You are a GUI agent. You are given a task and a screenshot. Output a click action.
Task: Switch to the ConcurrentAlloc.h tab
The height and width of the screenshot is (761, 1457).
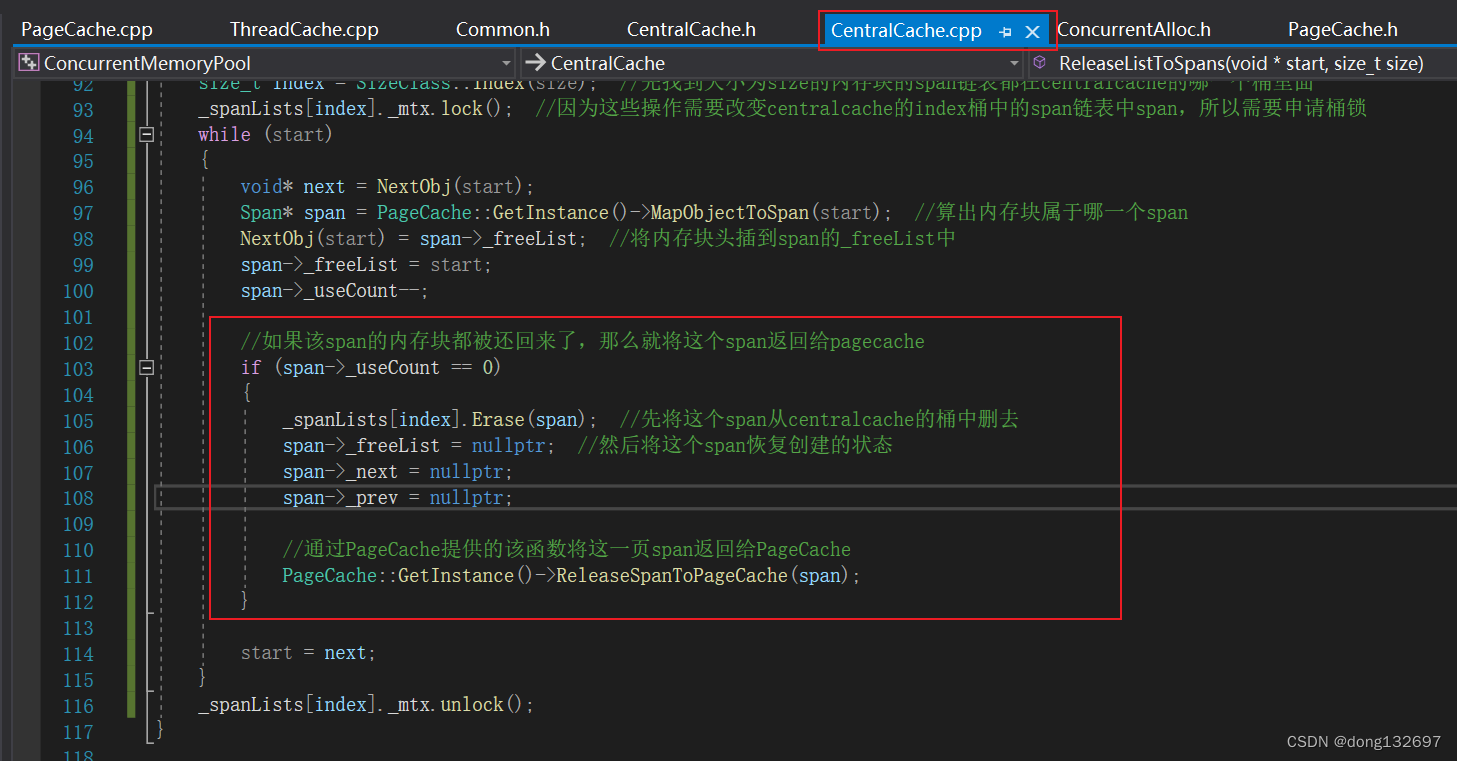[x=1134, y=30]
